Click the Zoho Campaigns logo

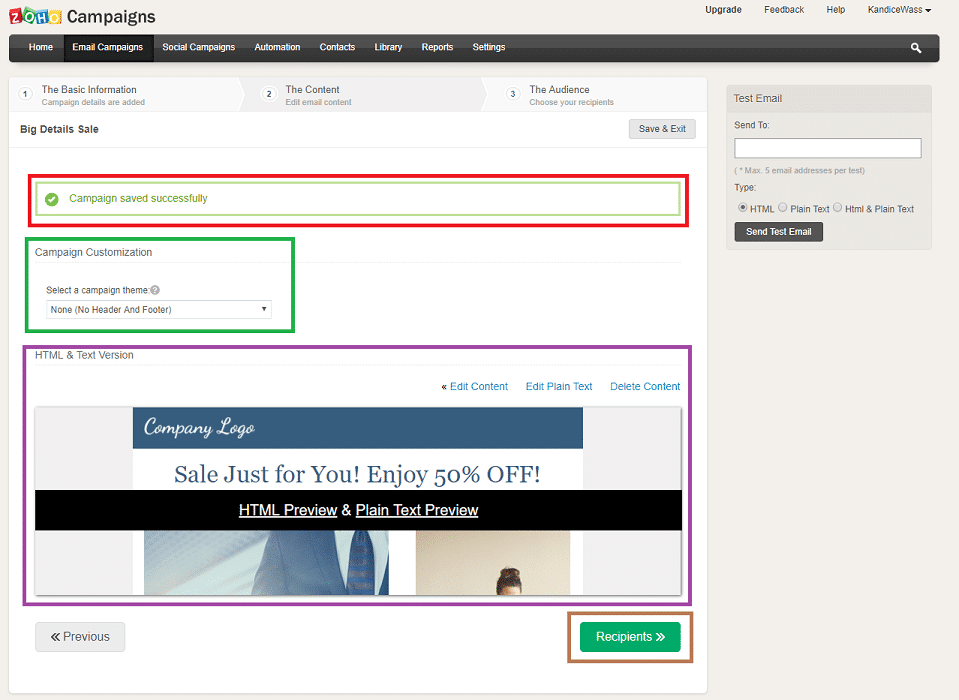pyautogui.click(x=82, y=17)
